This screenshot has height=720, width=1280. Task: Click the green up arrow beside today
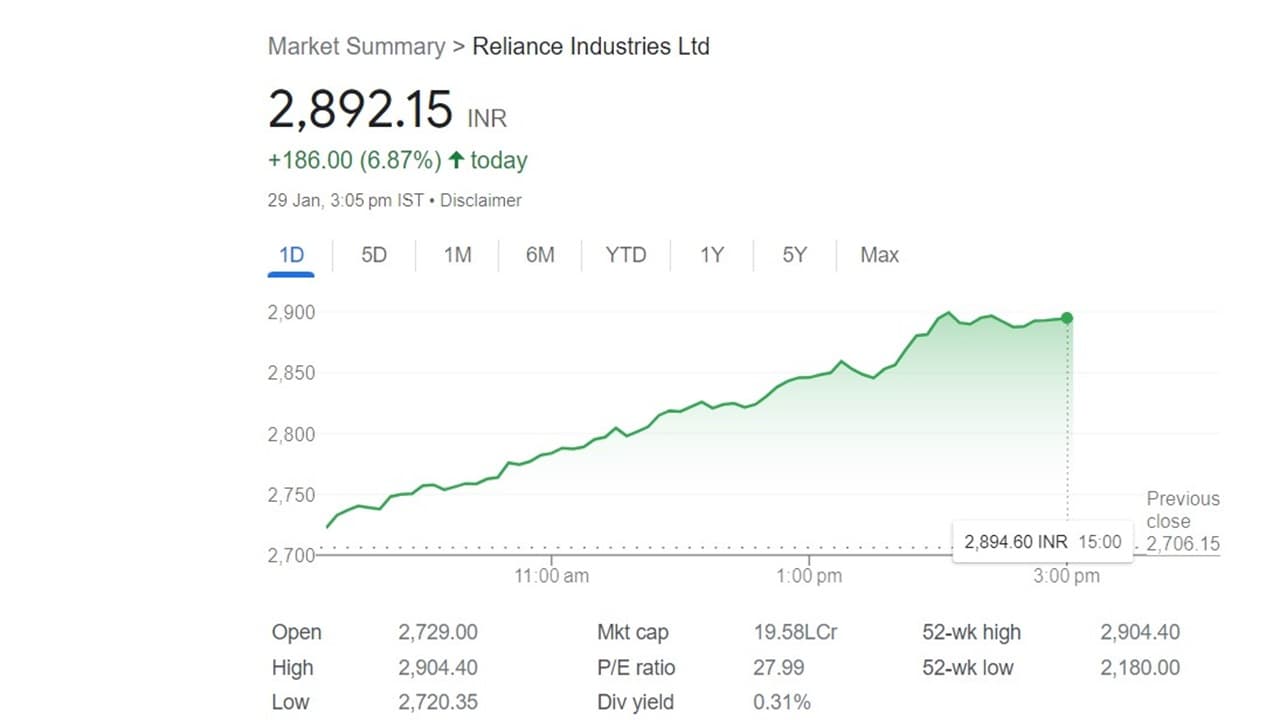click(456, 160)
